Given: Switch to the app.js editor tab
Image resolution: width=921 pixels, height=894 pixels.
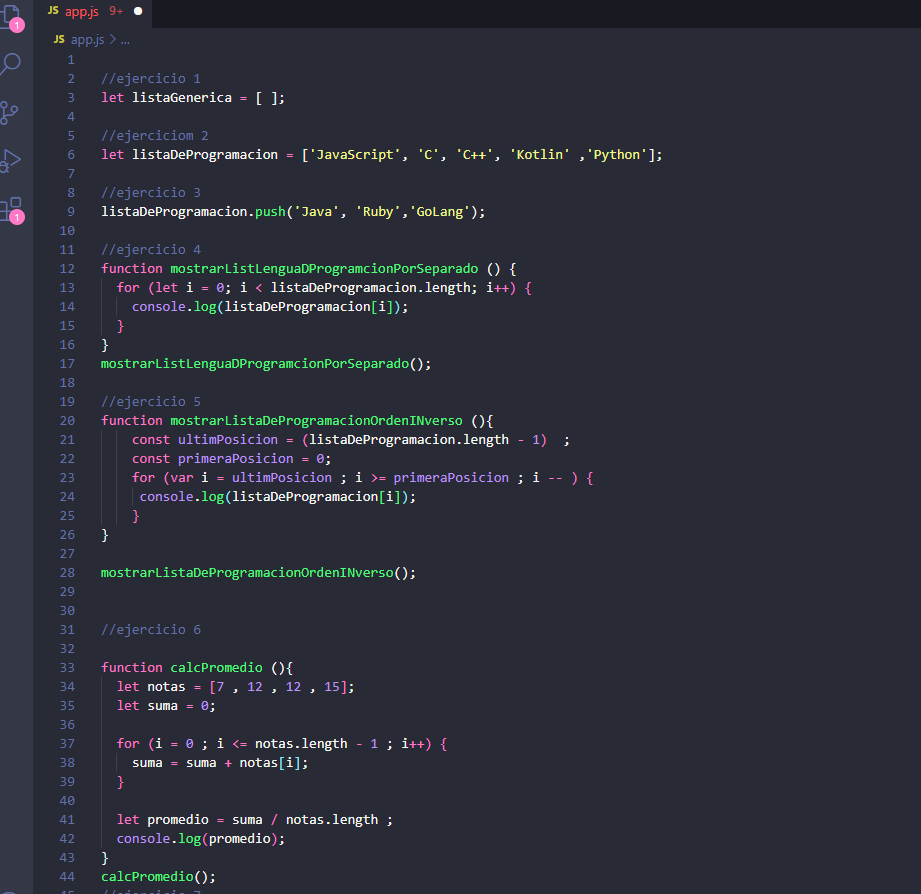Looking at the screenshot, I should (81, 11).
